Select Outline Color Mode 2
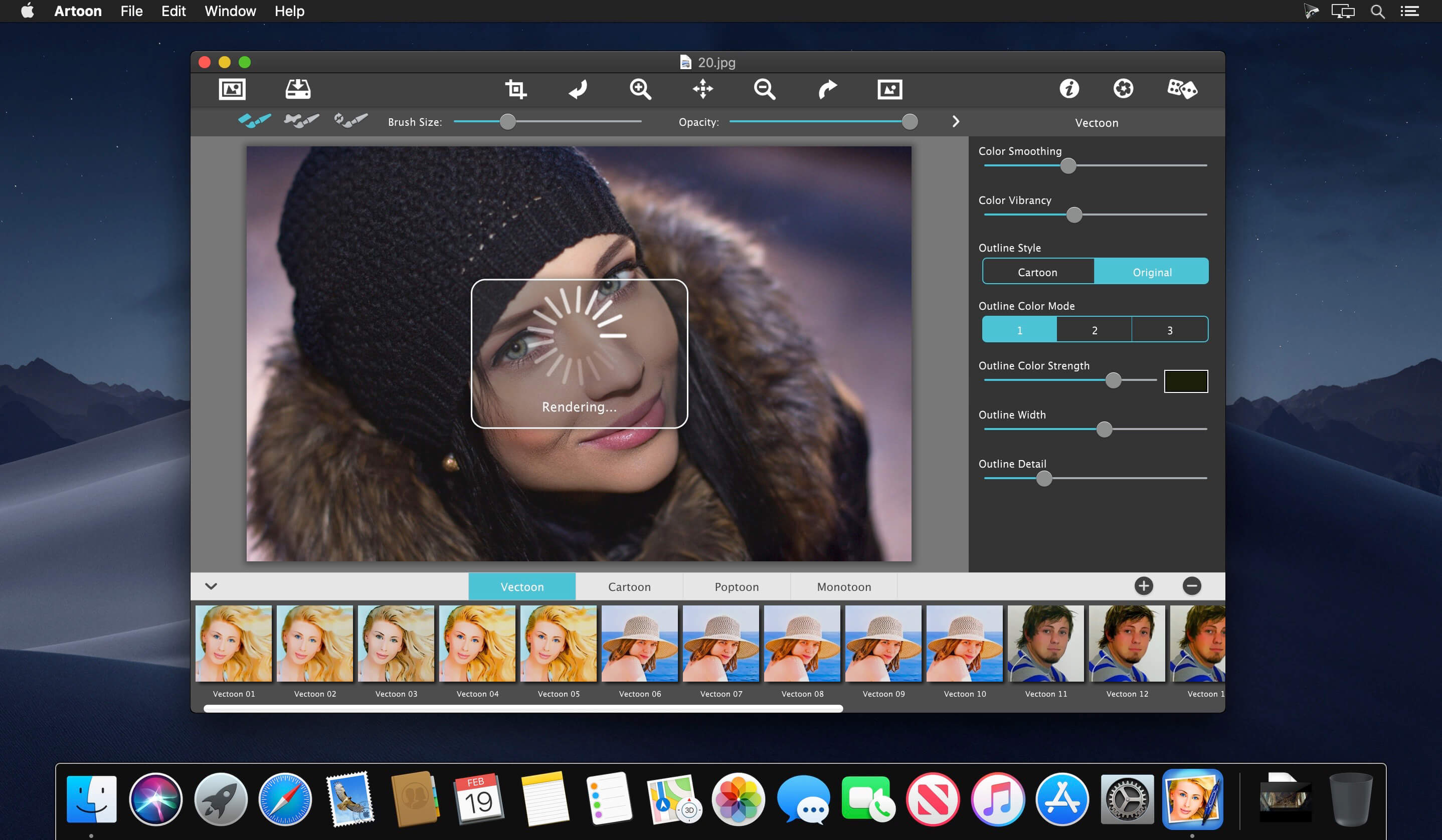The height and width of the screenshot is (840, 1442). pos(1094,330)
